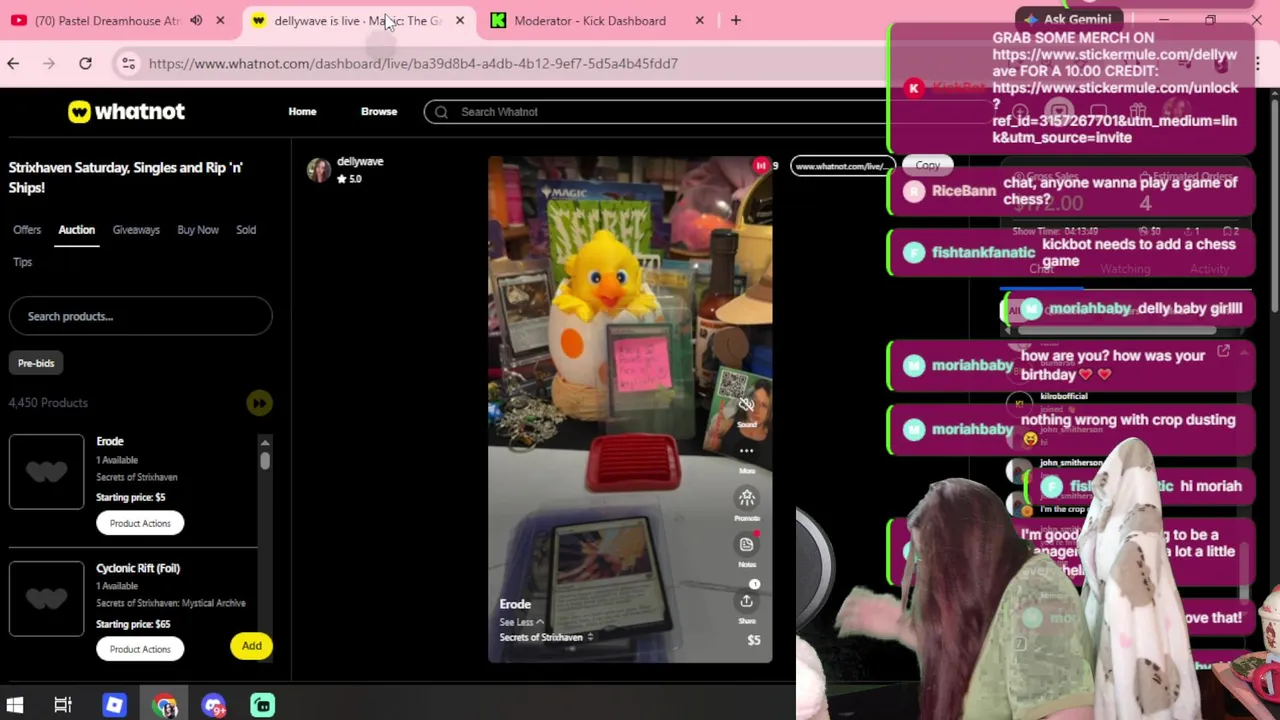1280x720 pixels.
Task: Select the Auction tab
Action: coord(76,230)
